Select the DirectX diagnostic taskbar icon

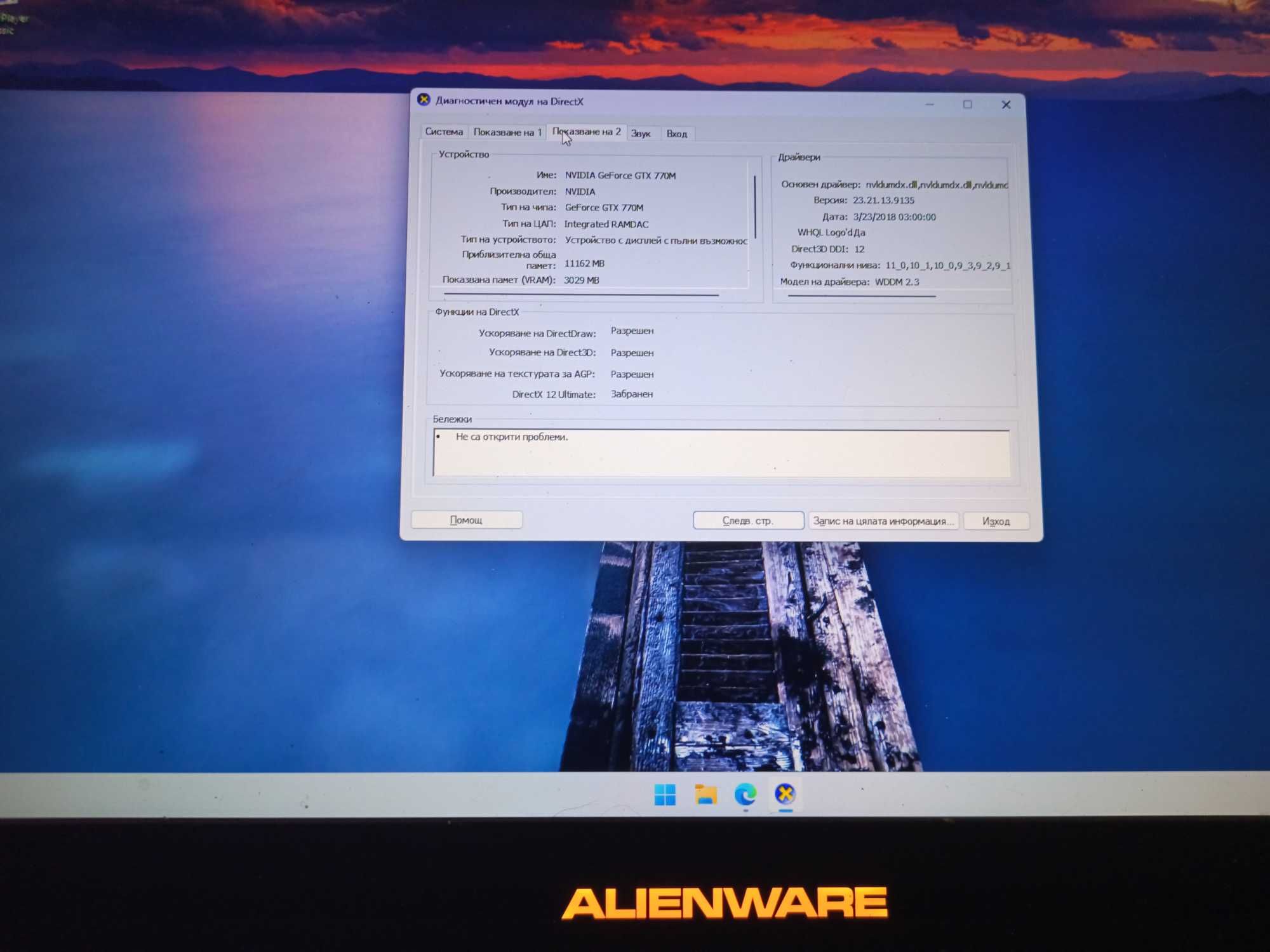[x=785, y=793]
